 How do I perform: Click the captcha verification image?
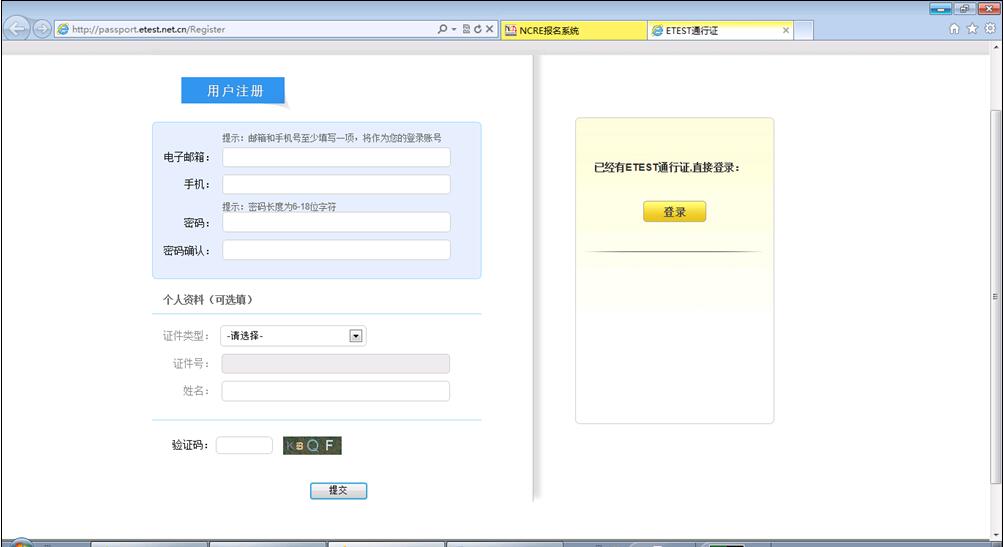[x=312, y=445]
